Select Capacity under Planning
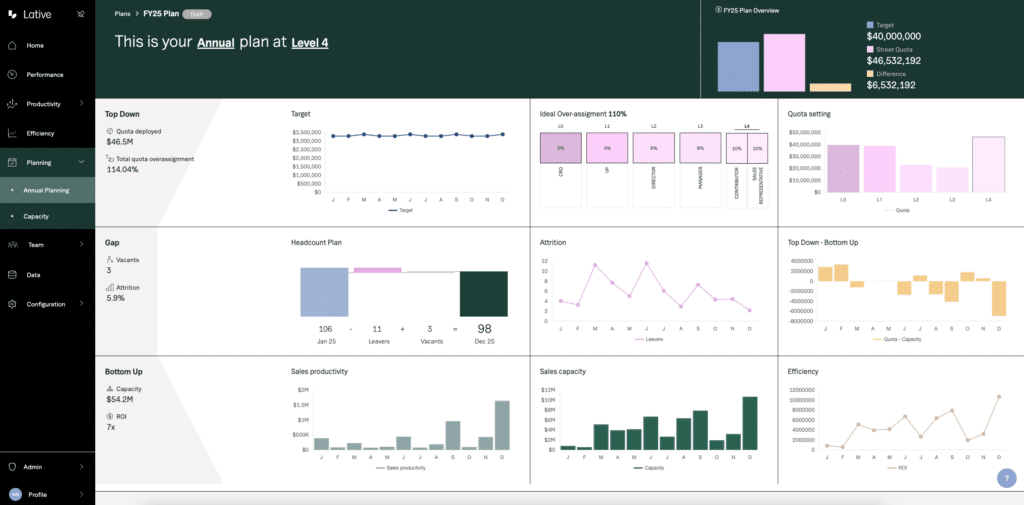The height and width of the screenshot is (505, 1024). click(x=36, y=216)
